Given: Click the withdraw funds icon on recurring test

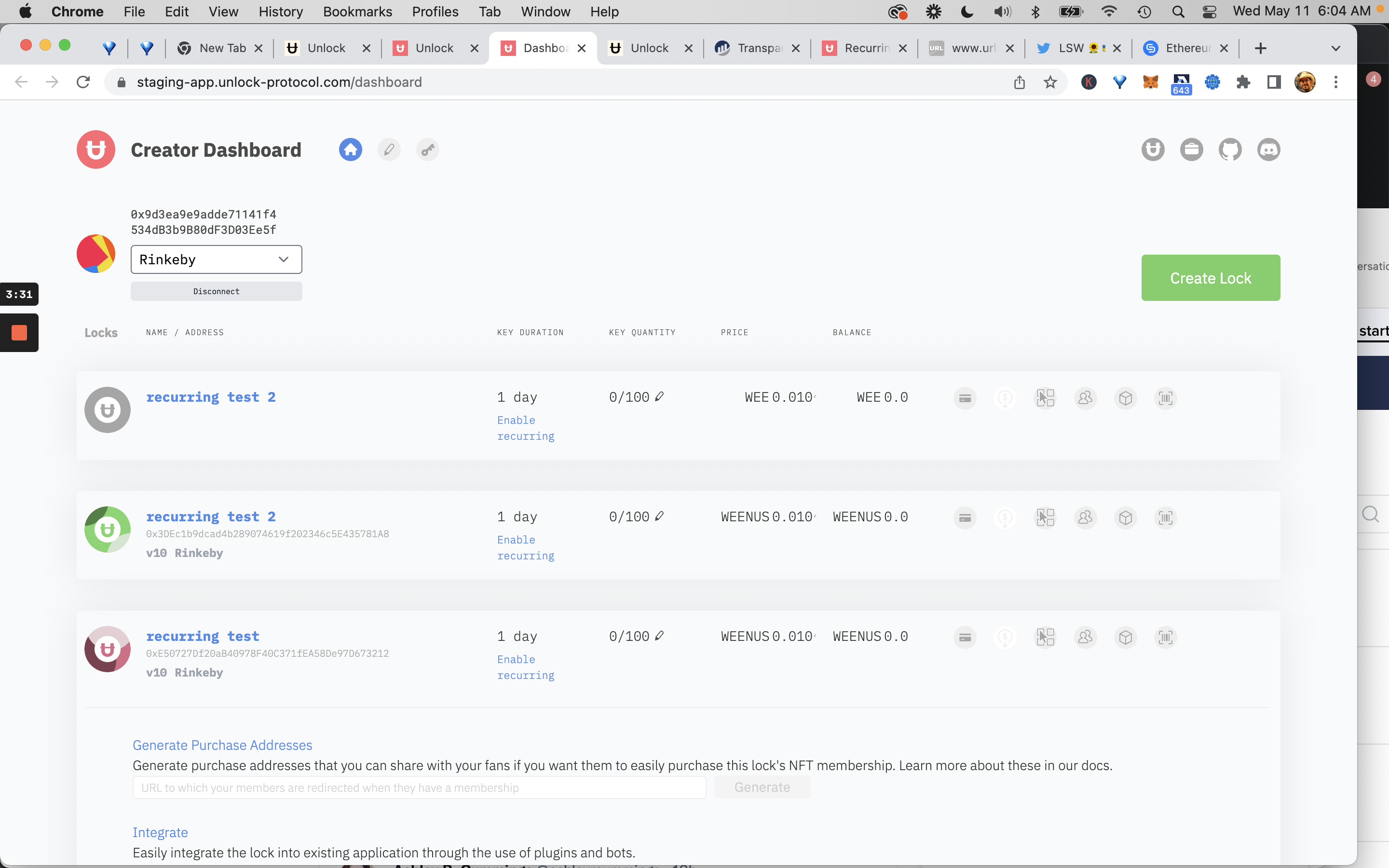Looking at the screenshot, I should coord(1006,637).
